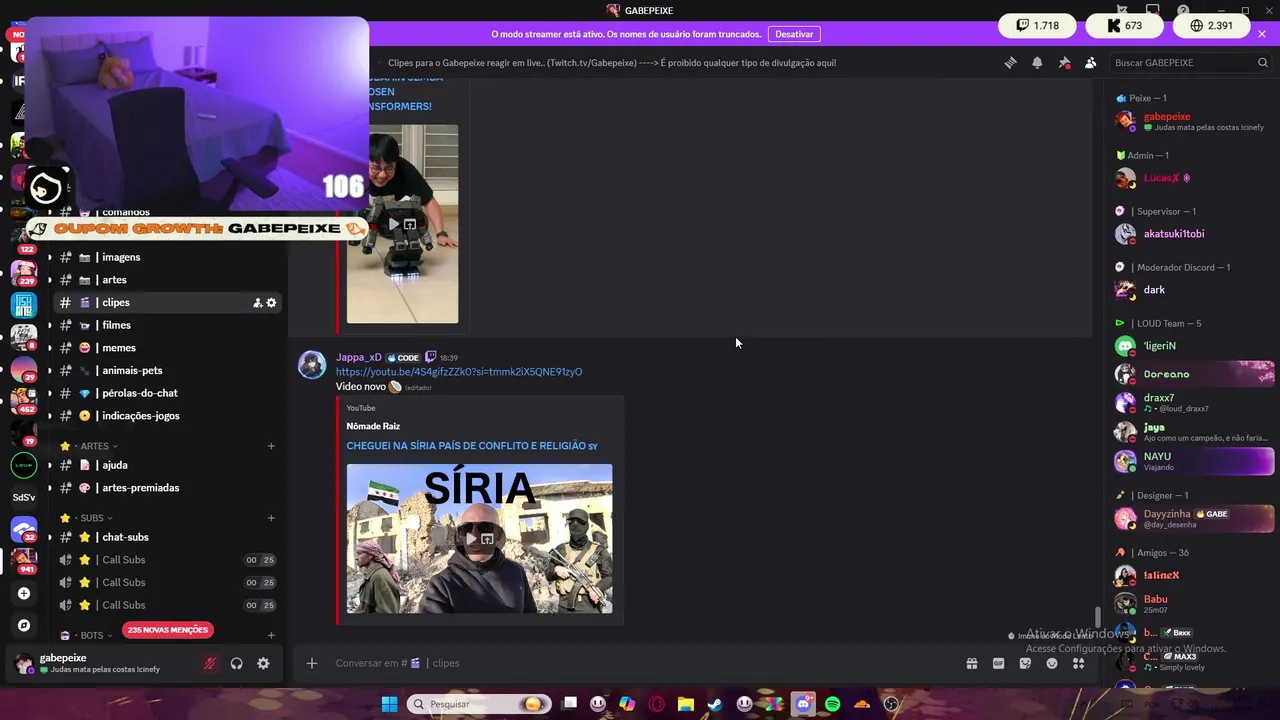Open Windows Start menu
1280x720 pixels.
pos(389,704)
